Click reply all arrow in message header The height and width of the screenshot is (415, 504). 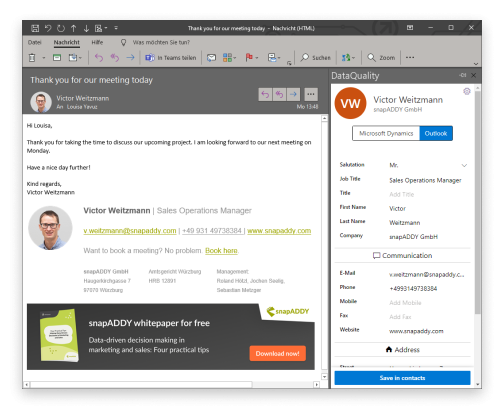(279, 94)
